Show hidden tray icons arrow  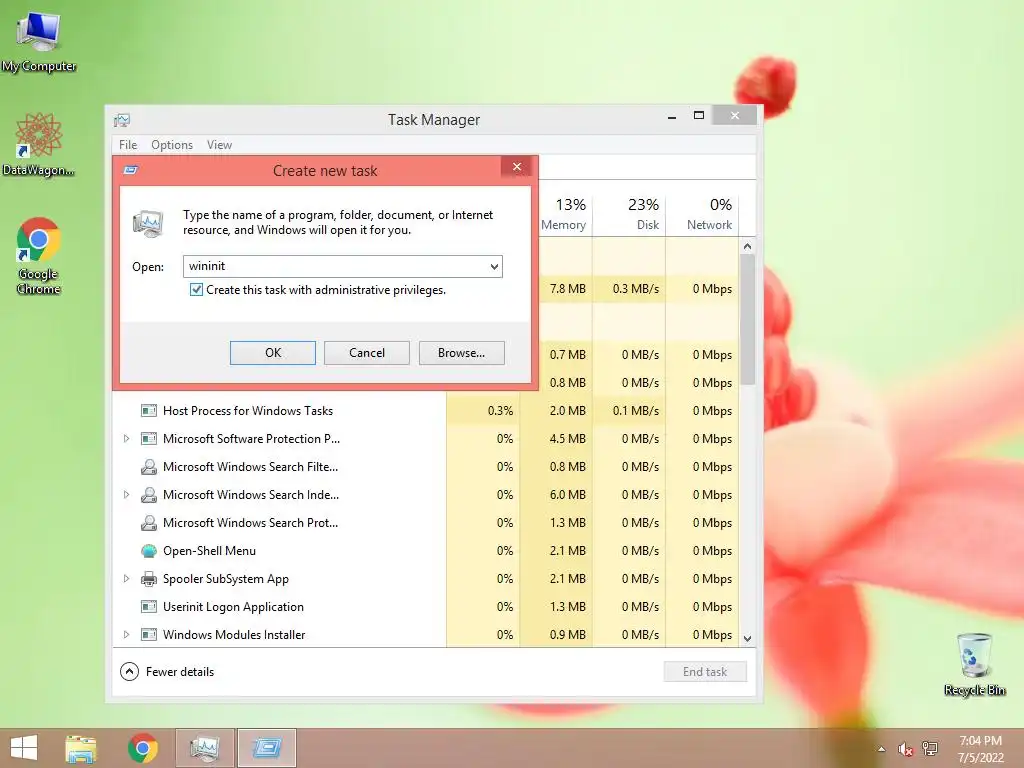click(882, 749)
